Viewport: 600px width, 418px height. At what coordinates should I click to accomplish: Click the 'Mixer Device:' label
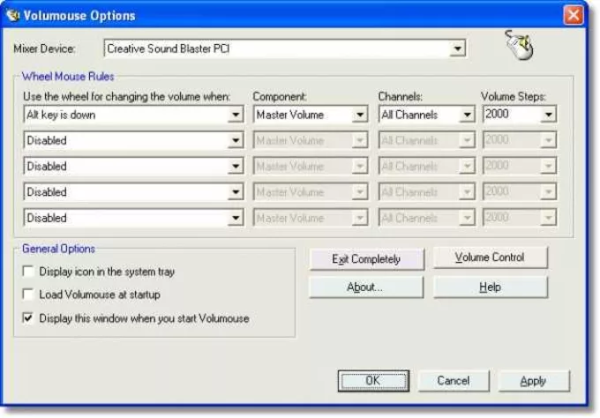coord(44,49)
